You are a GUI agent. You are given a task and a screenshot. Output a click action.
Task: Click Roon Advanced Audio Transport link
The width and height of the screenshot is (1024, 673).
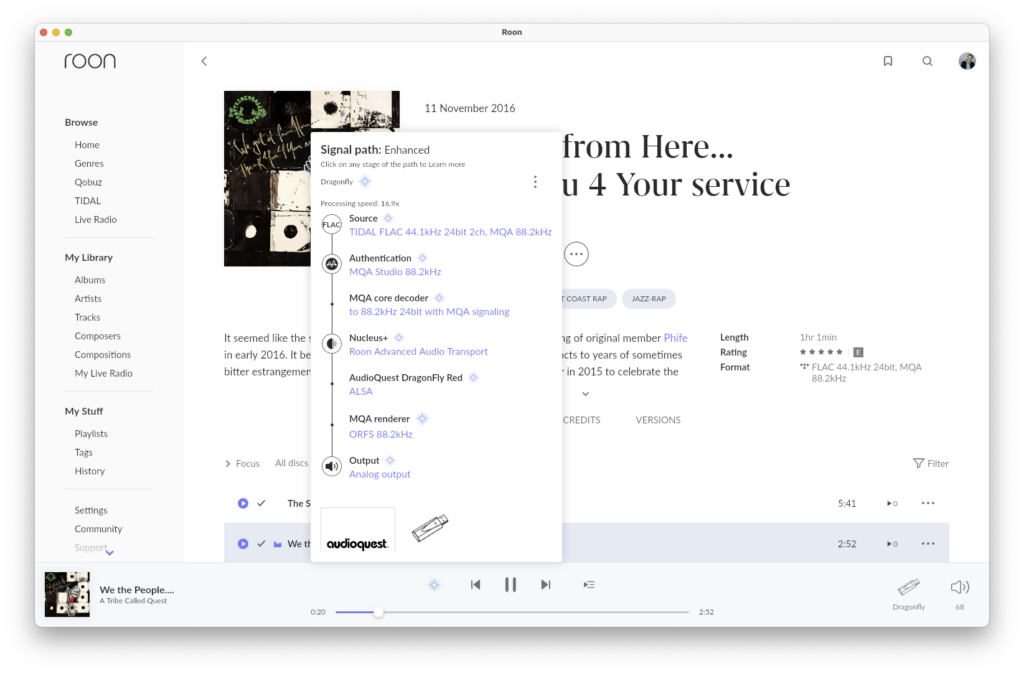[418, 351]
